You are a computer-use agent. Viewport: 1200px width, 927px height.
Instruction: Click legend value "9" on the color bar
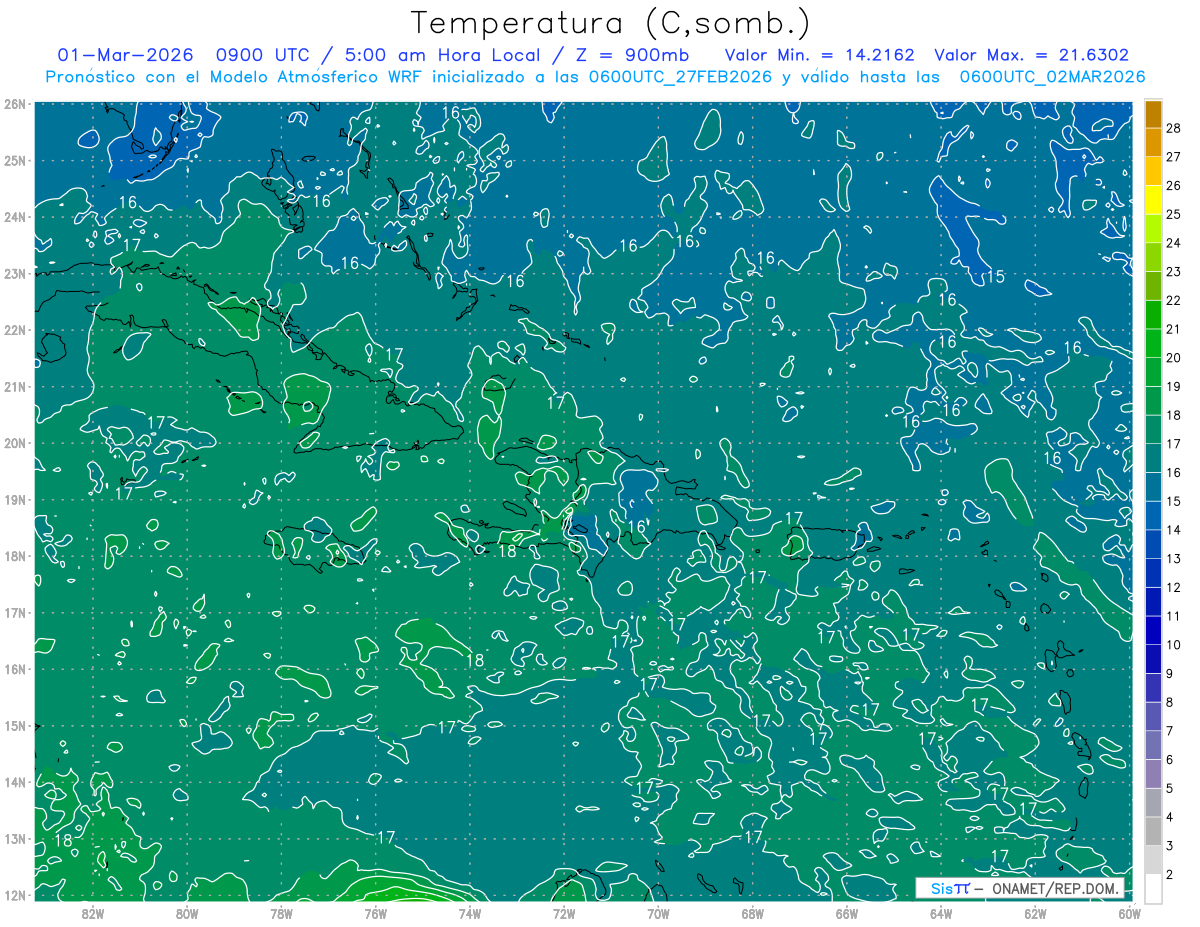1170,674
